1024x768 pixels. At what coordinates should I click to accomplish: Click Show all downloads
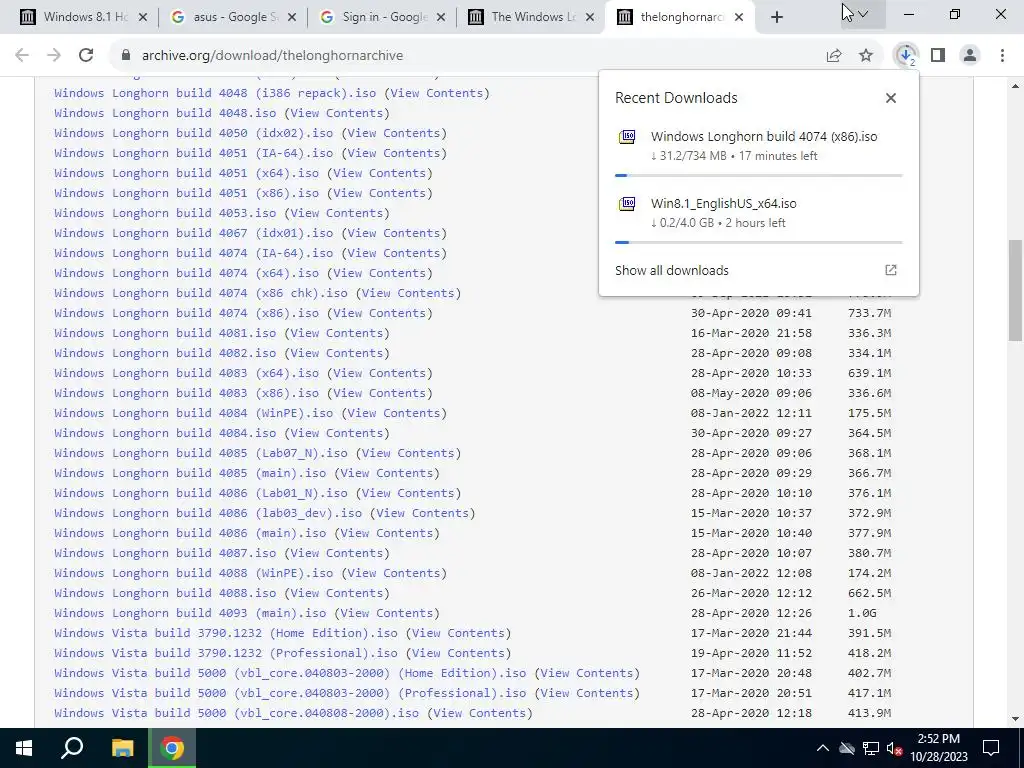[x=671, y=270]
